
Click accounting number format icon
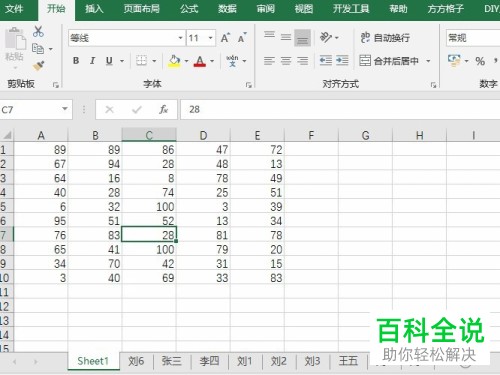pos(454,61)
